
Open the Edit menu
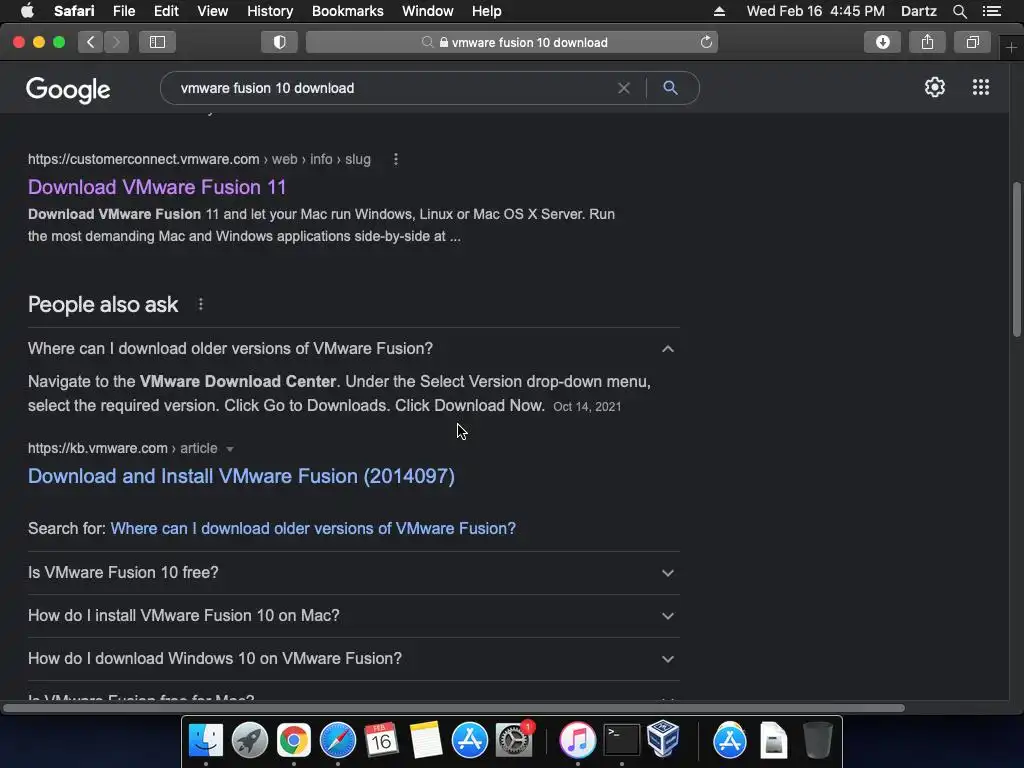(x=166, y=11)
